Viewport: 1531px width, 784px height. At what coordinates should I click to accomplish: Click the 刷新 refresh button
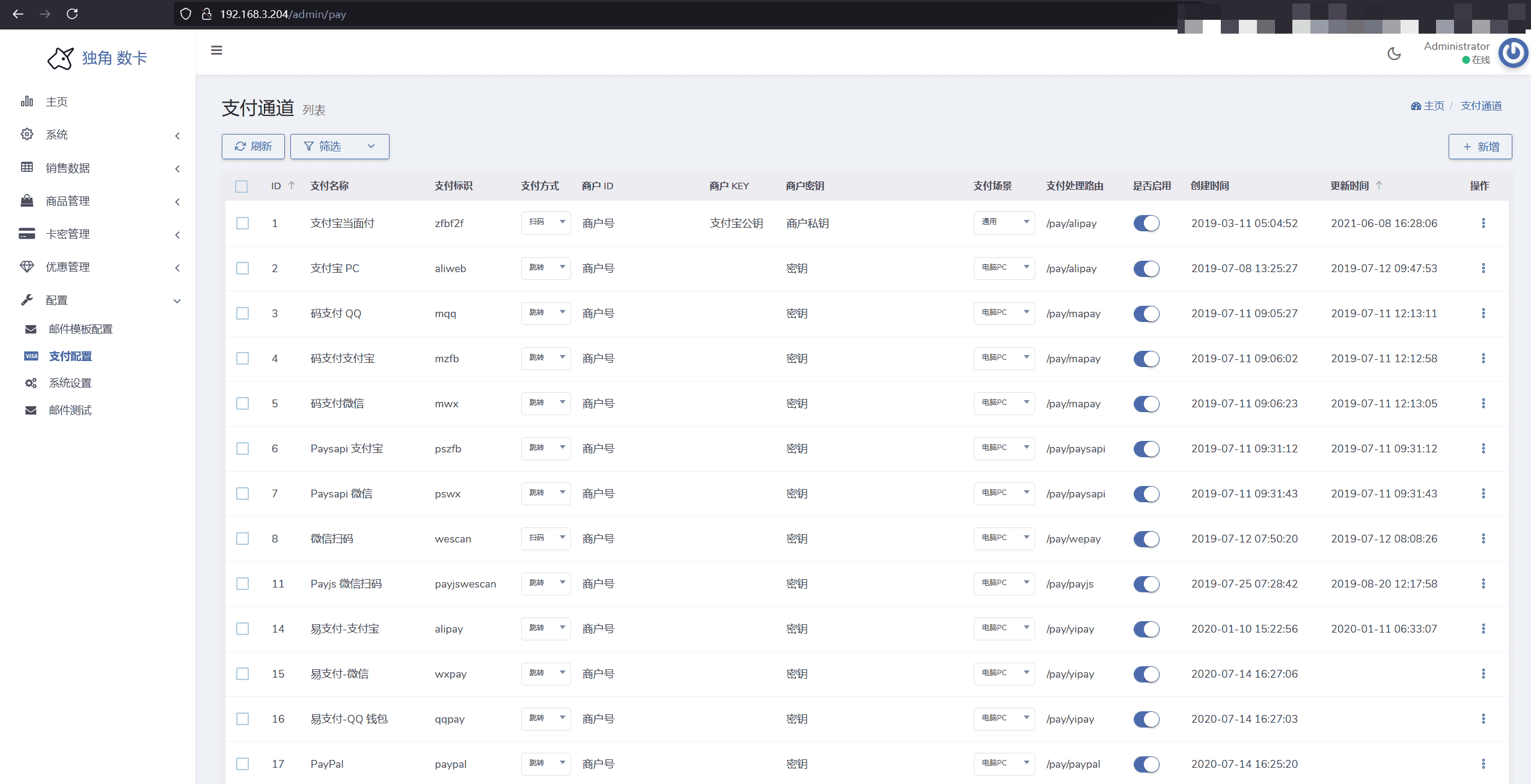(x=253, y=147)
